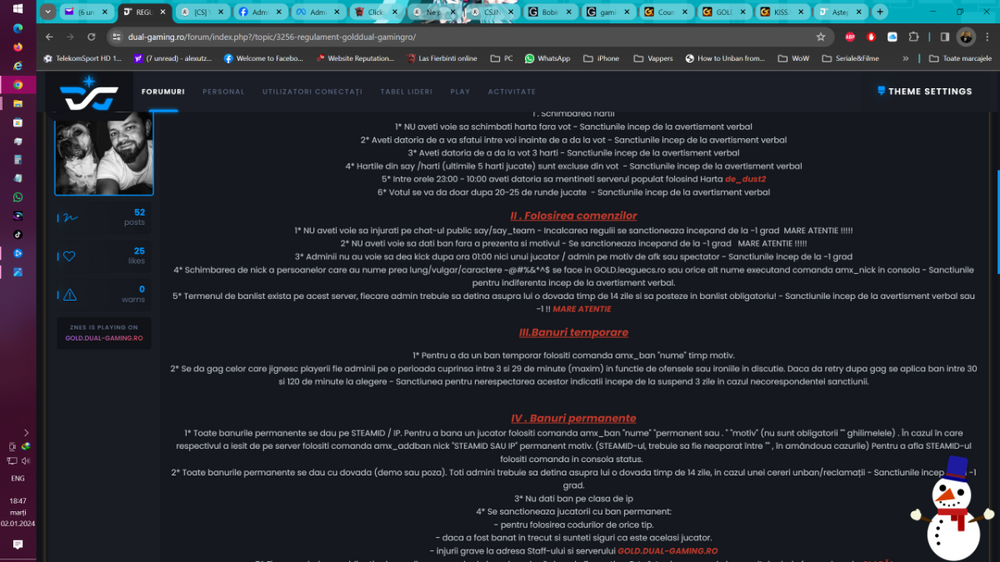Bookmark this page with the star icon
1000x562 pixels.
[x=821, y=37]
